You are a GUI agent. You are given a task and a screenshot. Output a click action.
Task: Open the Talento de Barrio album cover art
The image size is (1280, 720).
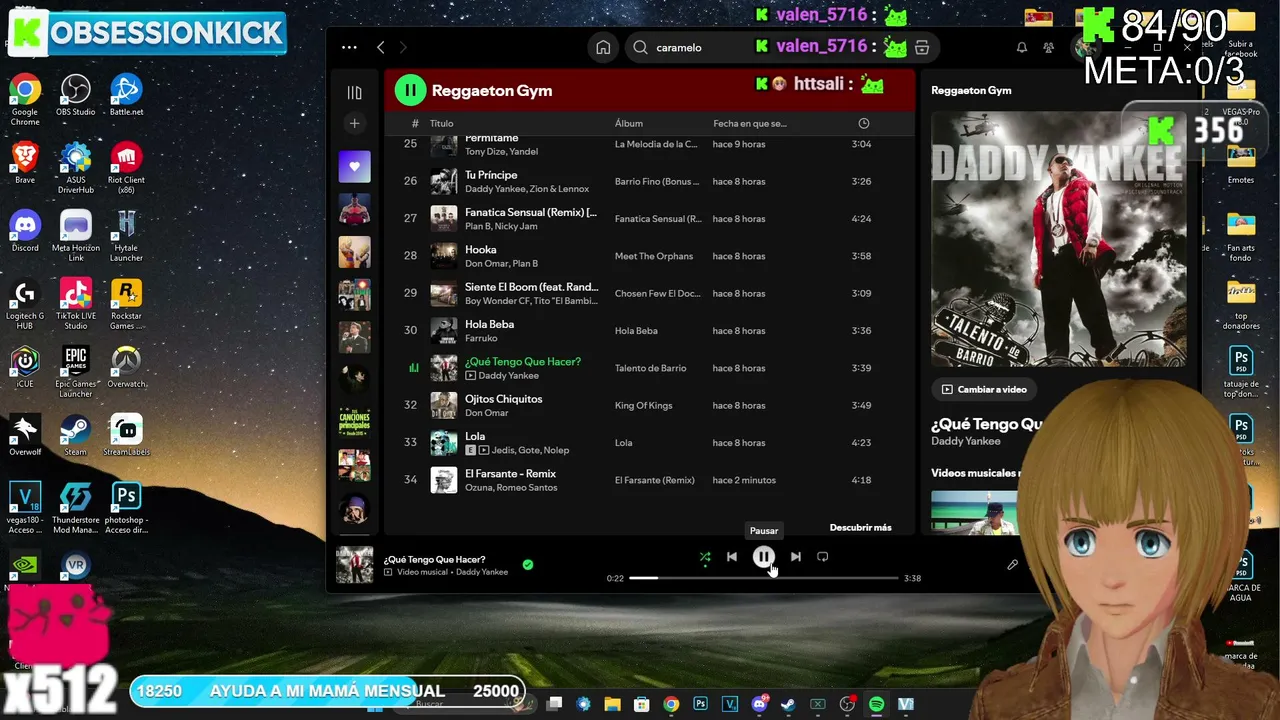coord(1058,239)
